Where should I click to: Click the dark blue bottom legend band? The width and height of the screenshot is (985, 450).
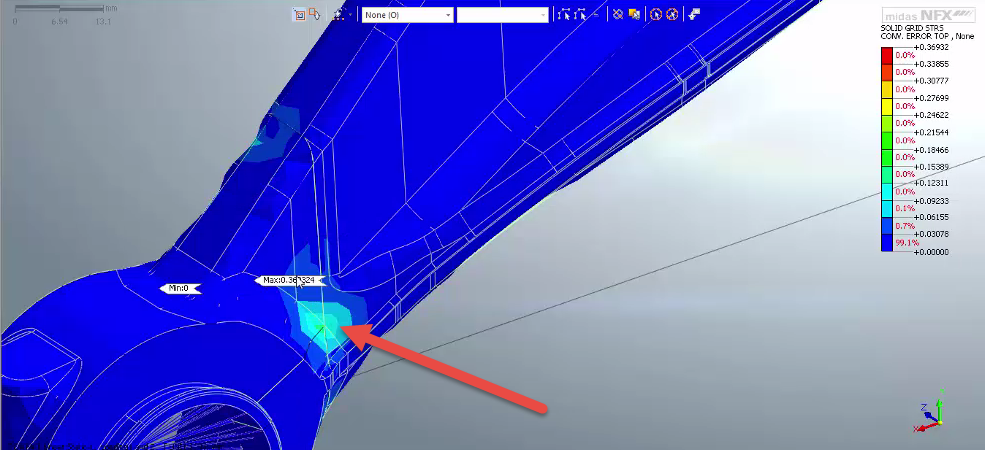[x=887, y=243]
